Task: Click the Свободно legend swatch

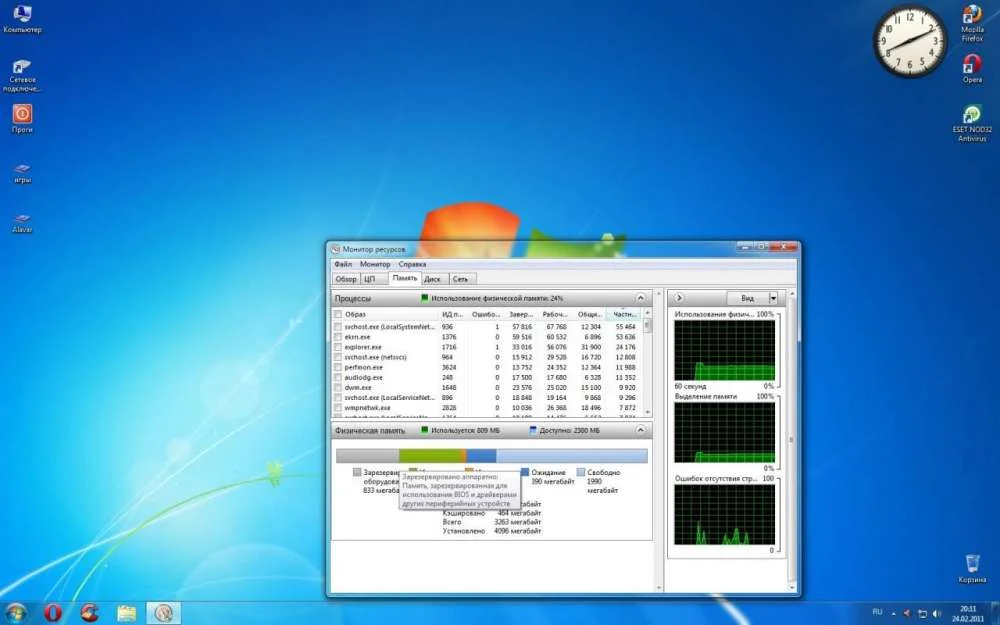Action: click(x=580, y=473)
